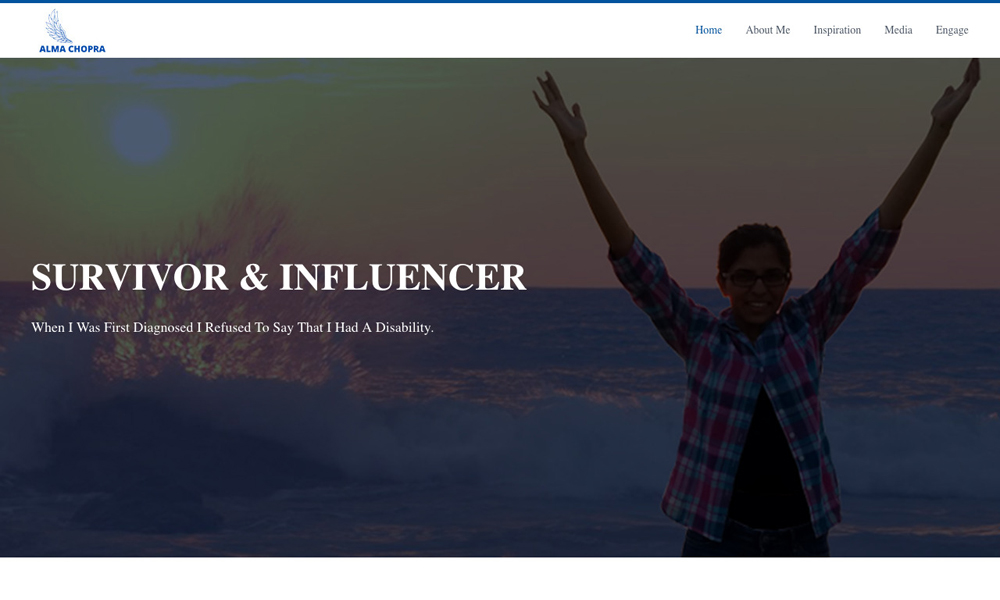Screen dimensions: 1000x600
Task: Click the 'When I Was First Diagnosed' subtitle
Action: [232, 327]
